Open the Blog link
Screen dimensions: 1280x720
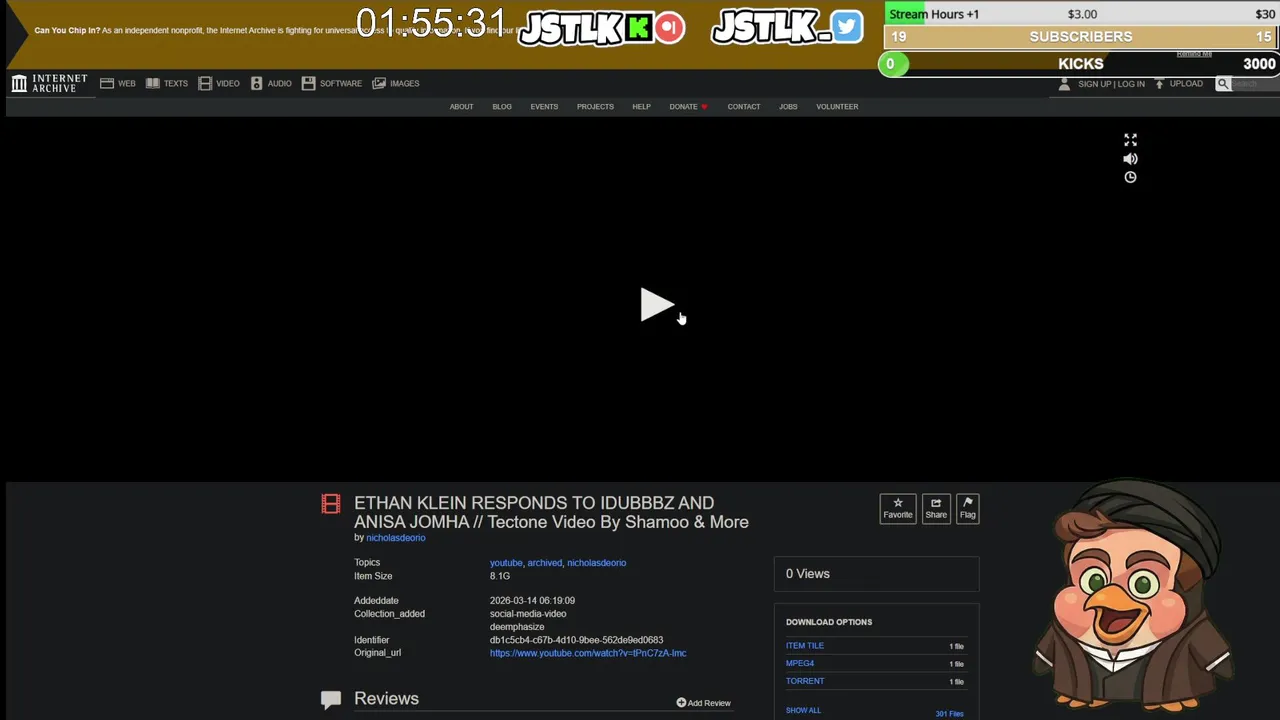point(502,107)
